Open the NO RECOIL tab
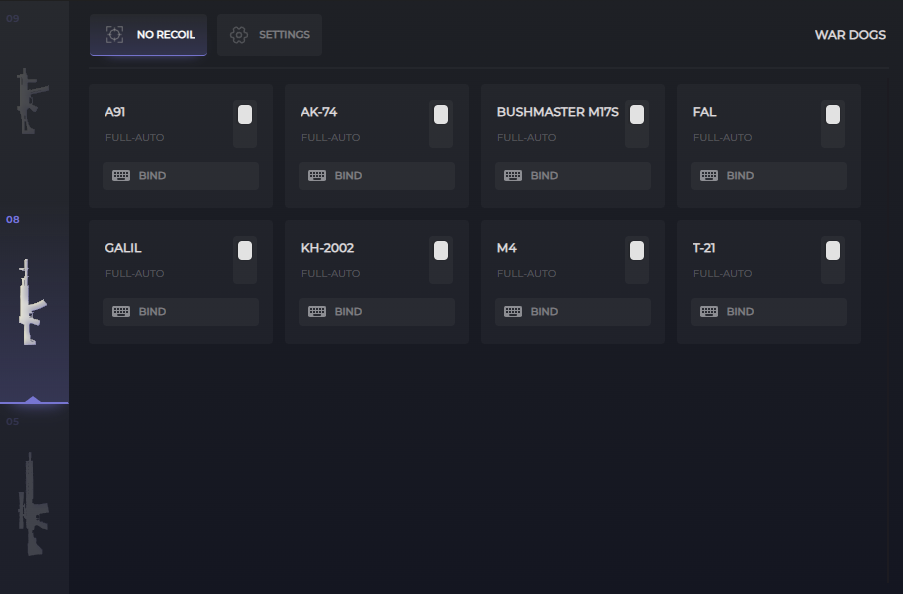The width and height of the screenshot is (903, 594). click(x=148, y=35)
